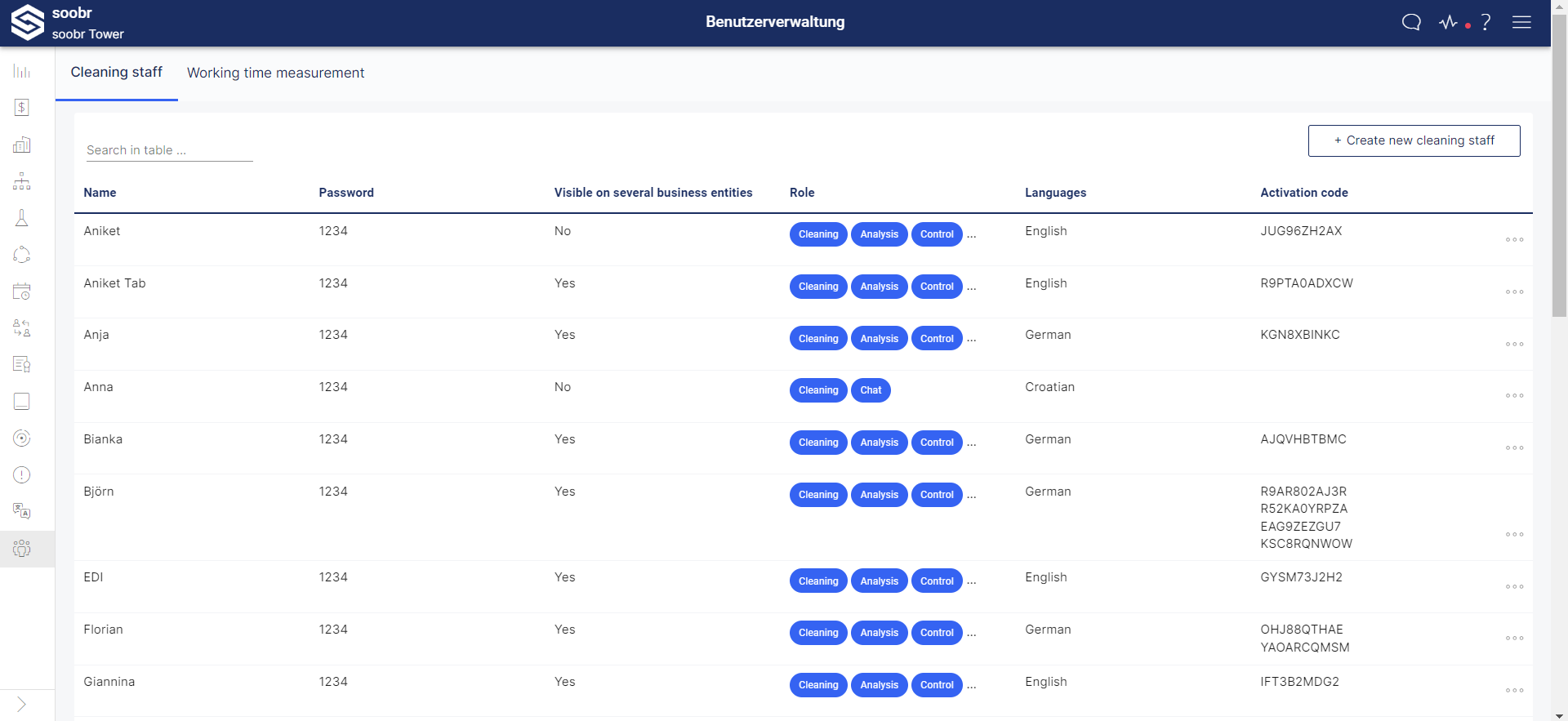Open the row options menu for Aniket
The width and height of the screenshot is (1568, 721).
click(1514, 239)
